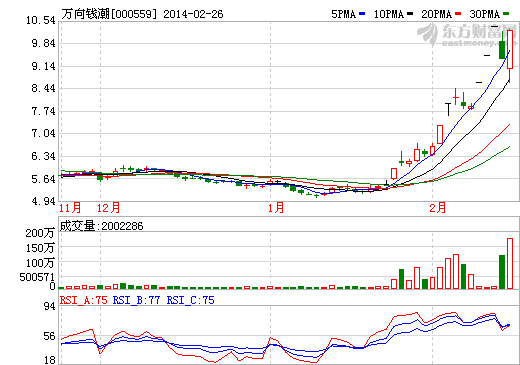
Task: Click the 8.44 price axis label
Action: coord(43,88)
